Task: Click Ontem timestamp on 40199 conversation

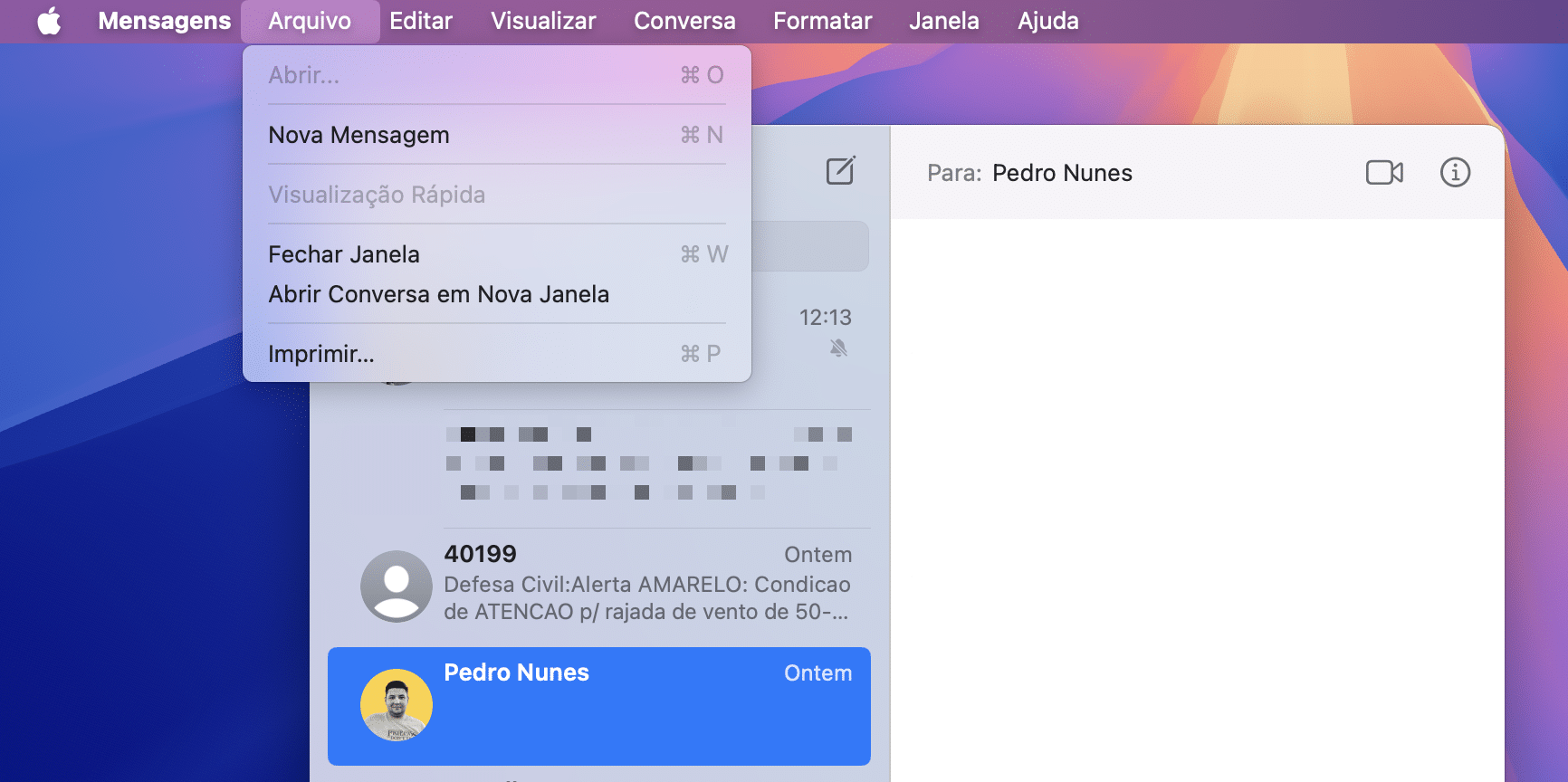Action: click(x=817, y=555)
